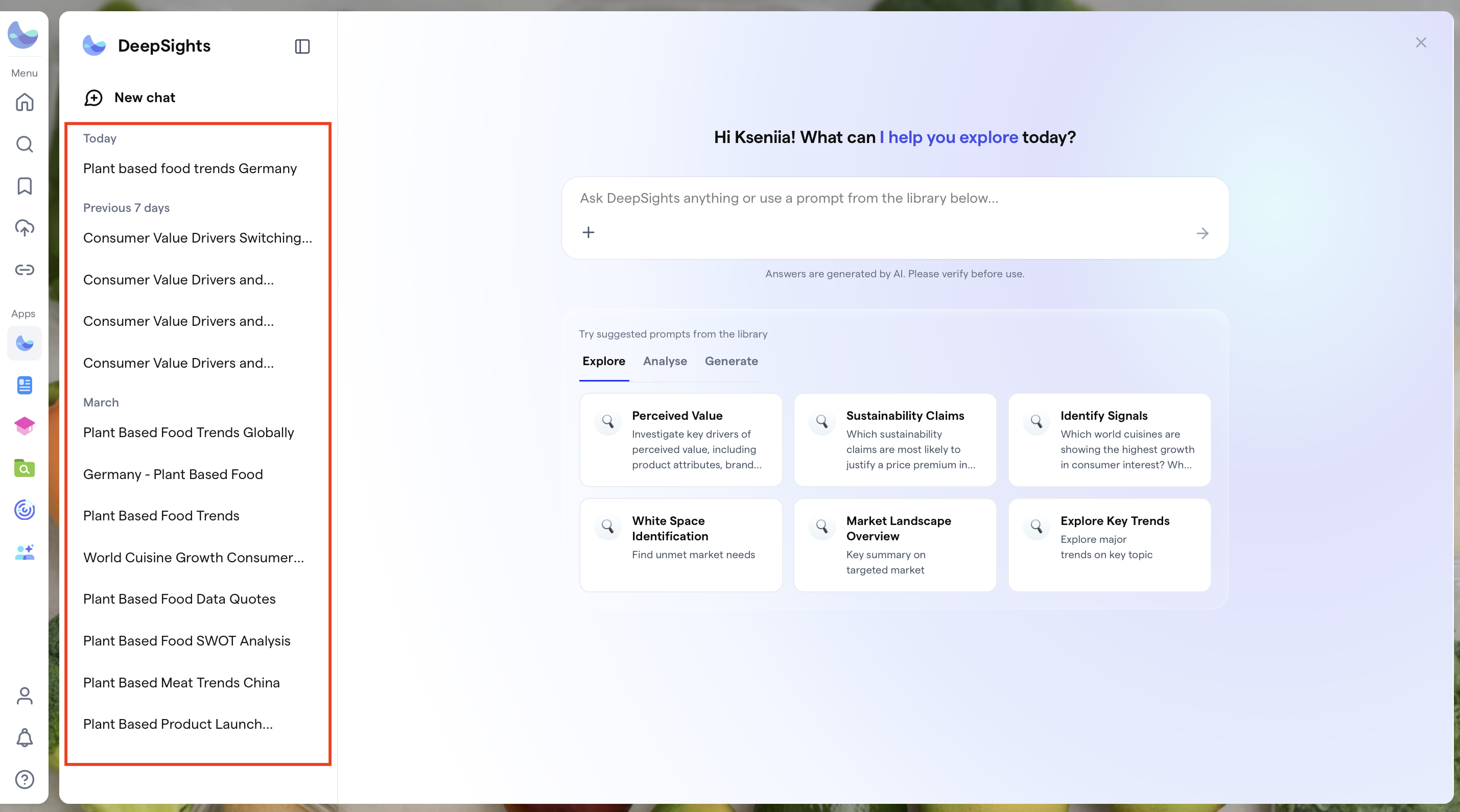The width and height of the screenshot is (1460, 812).
Task: Open Plant Based Food SWOT Analysis chat
Action: tap(186, 641)
